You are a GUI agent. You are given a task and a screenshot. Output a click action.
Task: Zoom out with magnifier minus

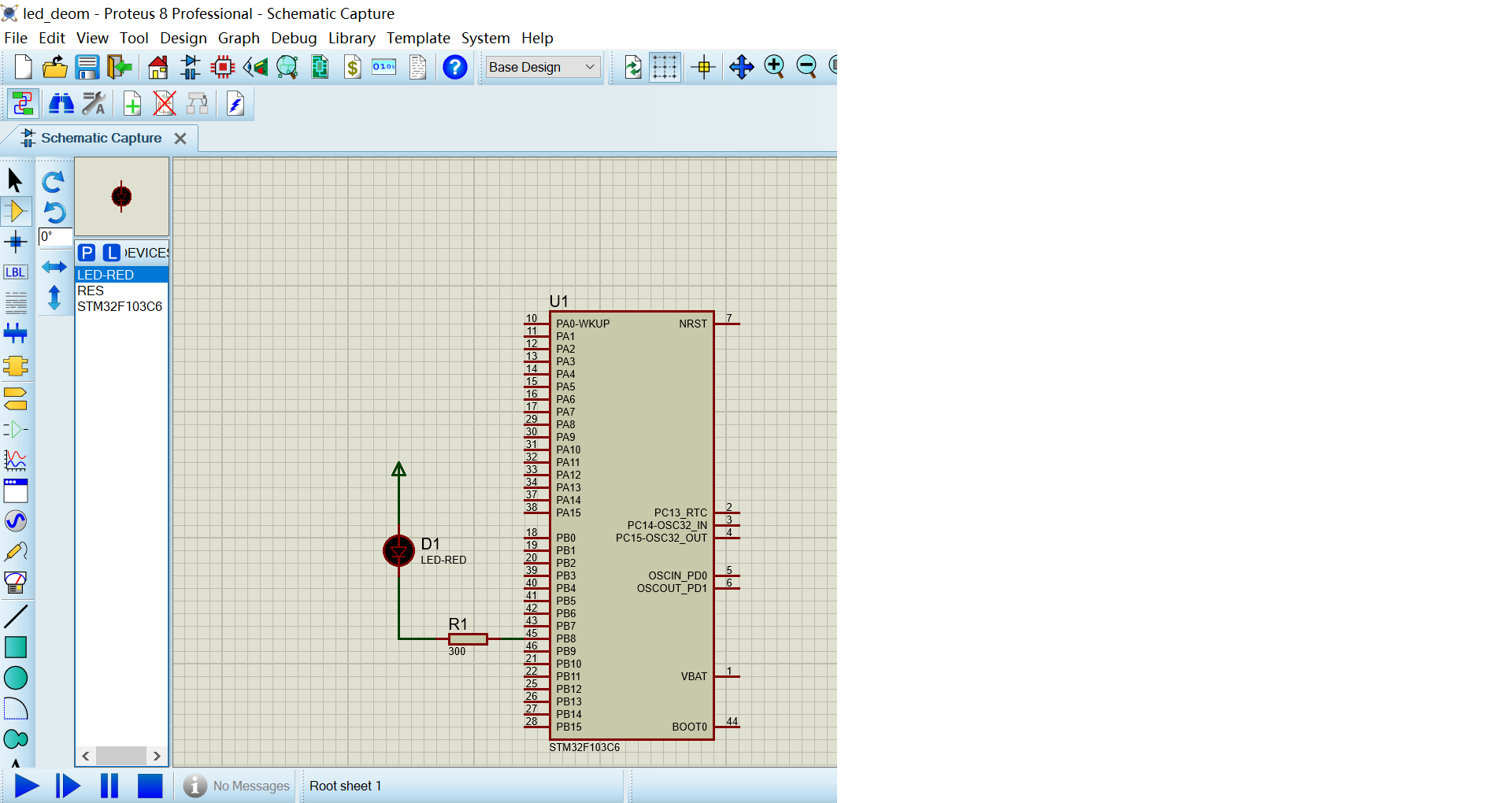[x=806, y=67]
